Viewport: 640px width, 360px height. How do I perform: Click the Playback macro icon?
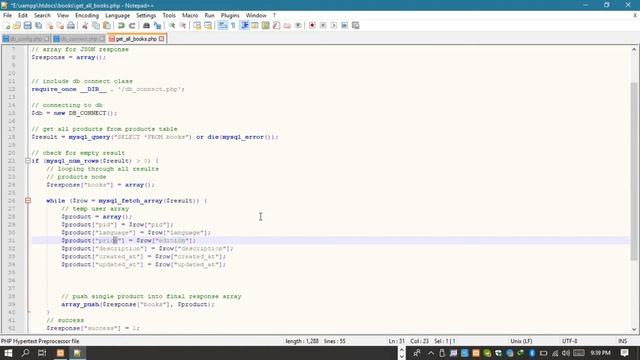click(x=334, y=25)
